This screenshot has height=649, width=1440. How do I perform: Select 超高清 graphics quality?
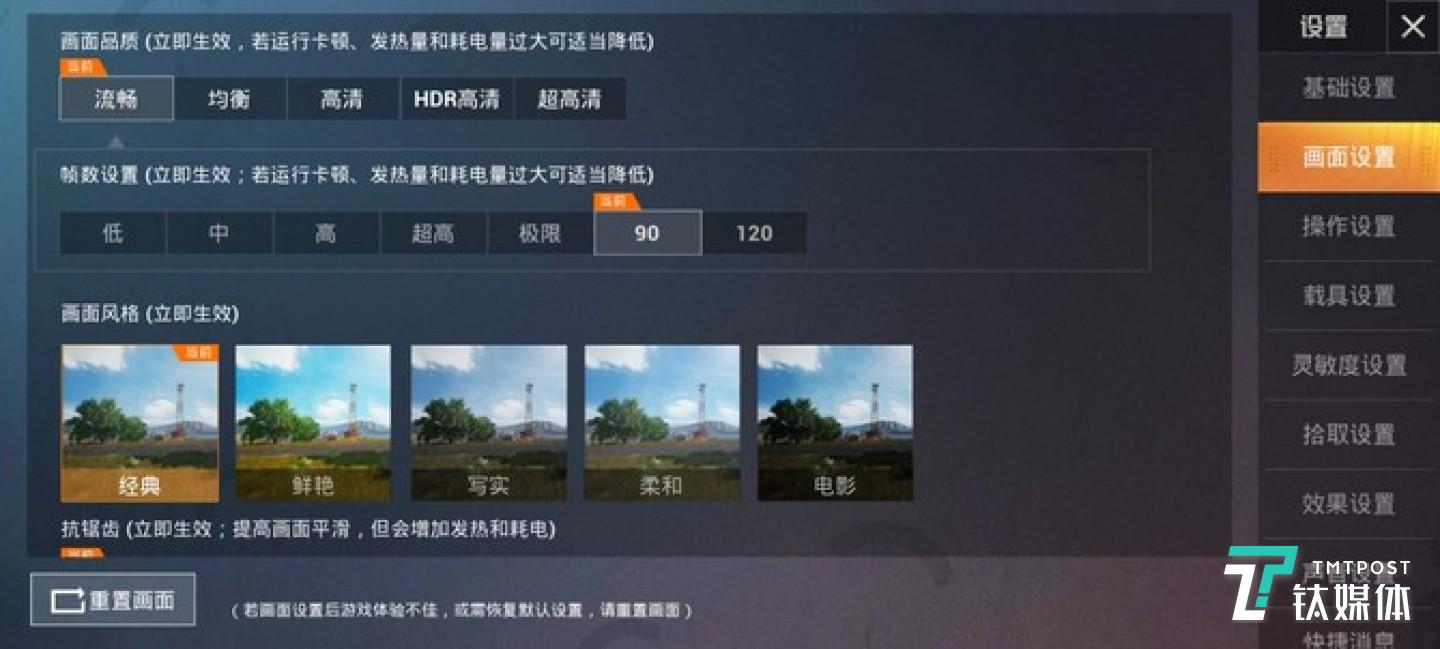pyautogui.click(x=570, y=99)
